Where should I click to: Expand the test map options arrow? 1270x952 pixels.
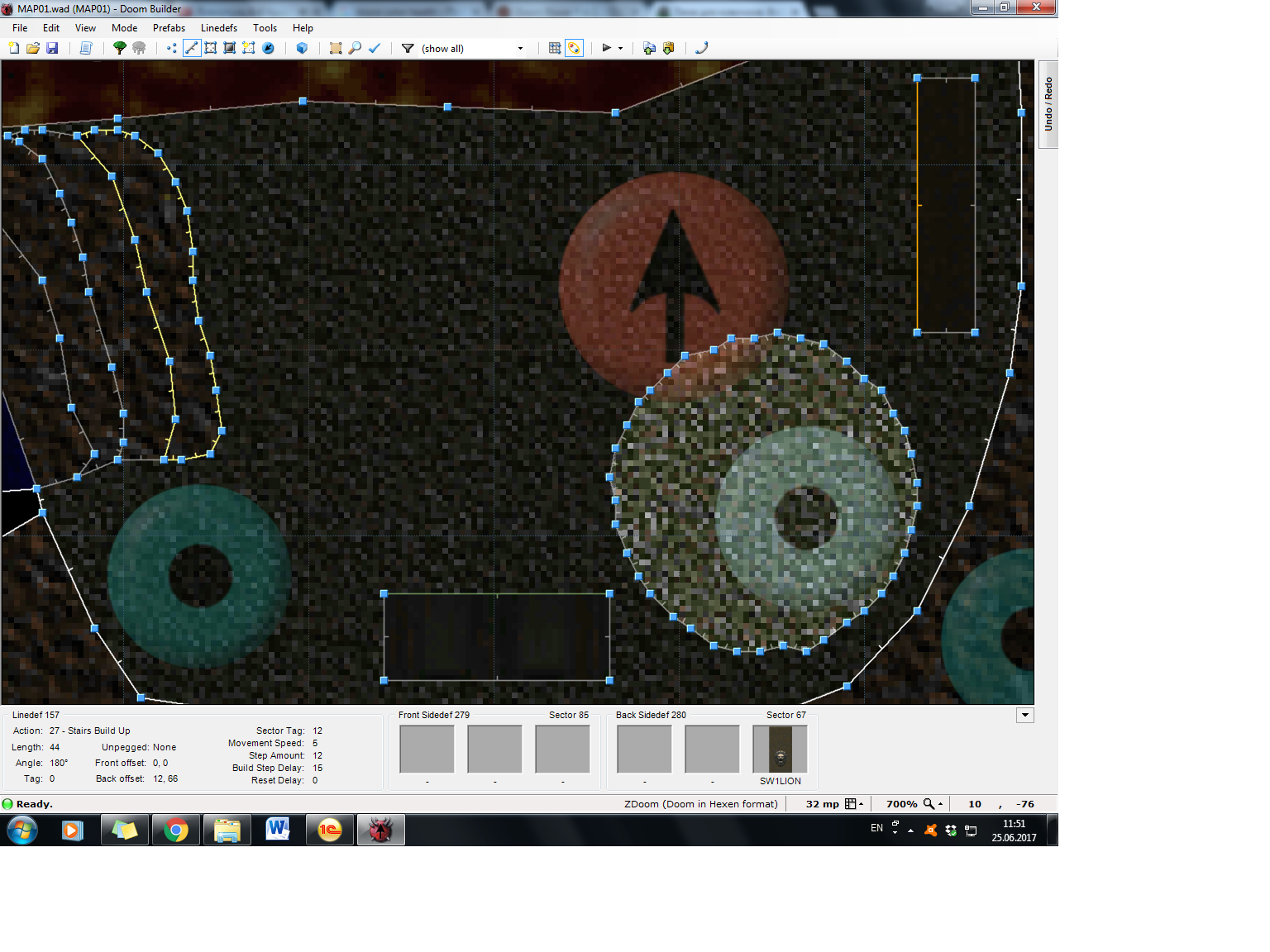(621, 48)
